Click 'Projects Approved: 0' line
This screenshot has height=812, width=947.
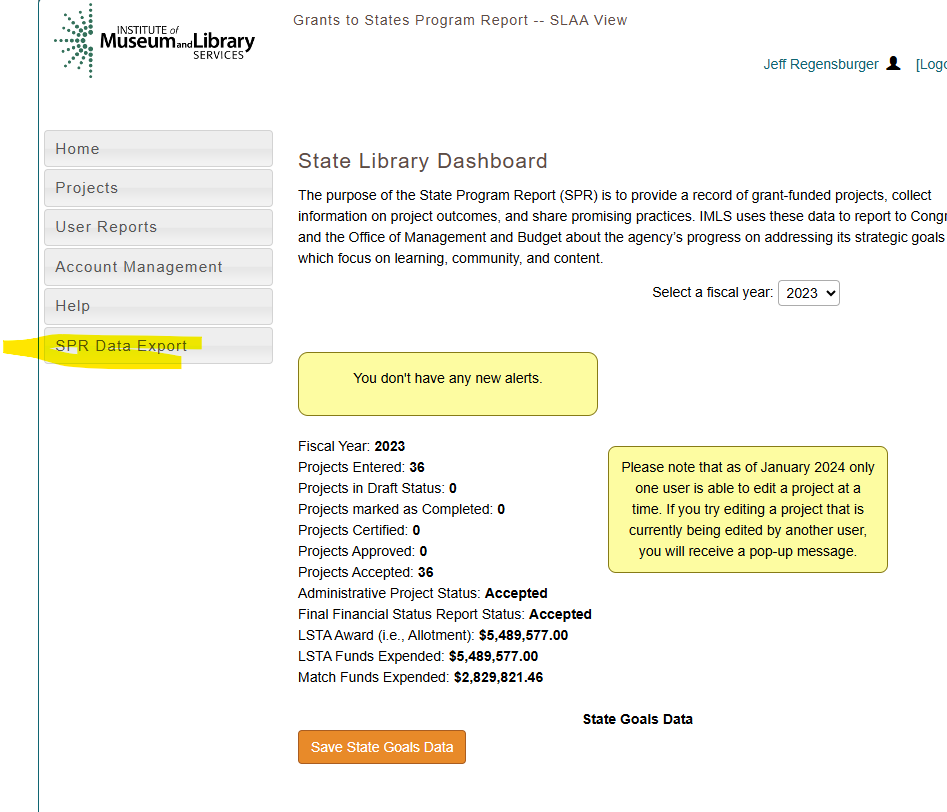pos(362,552)
